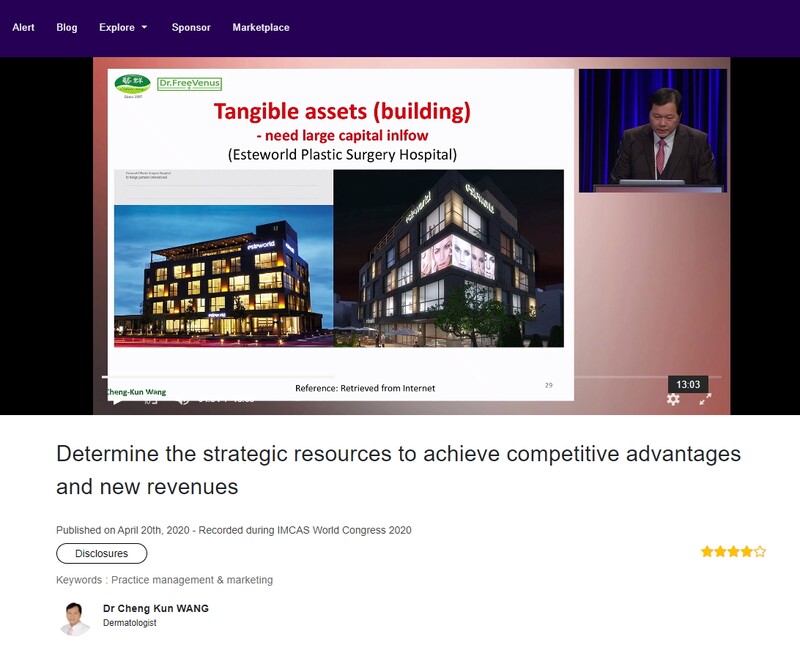Click the 'Published on April 20th, 2020' line

click(x=234, y=530)
